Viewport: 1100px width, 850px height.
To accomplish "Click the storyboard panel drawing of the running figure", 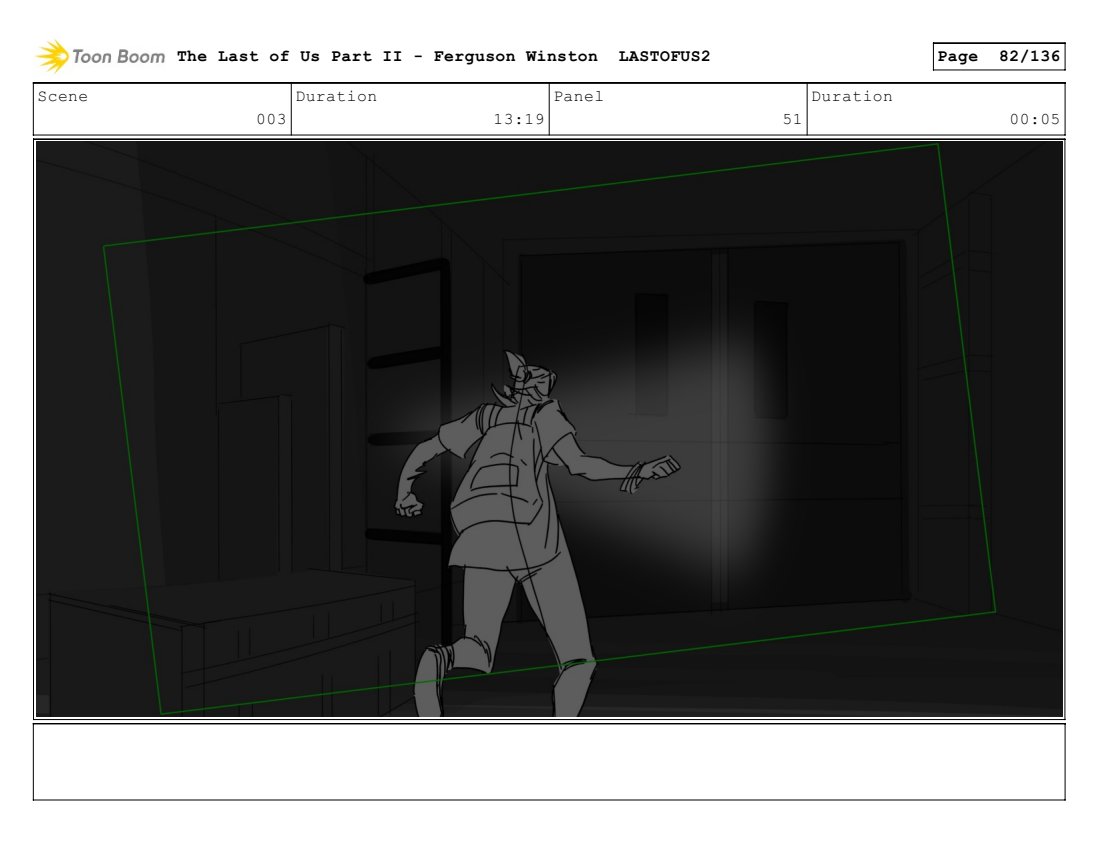I will [549, 429].
